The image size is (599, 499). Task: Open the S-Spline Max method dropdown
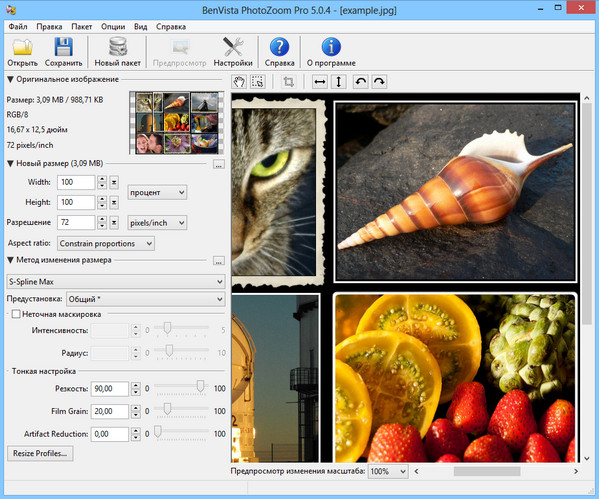116,282
